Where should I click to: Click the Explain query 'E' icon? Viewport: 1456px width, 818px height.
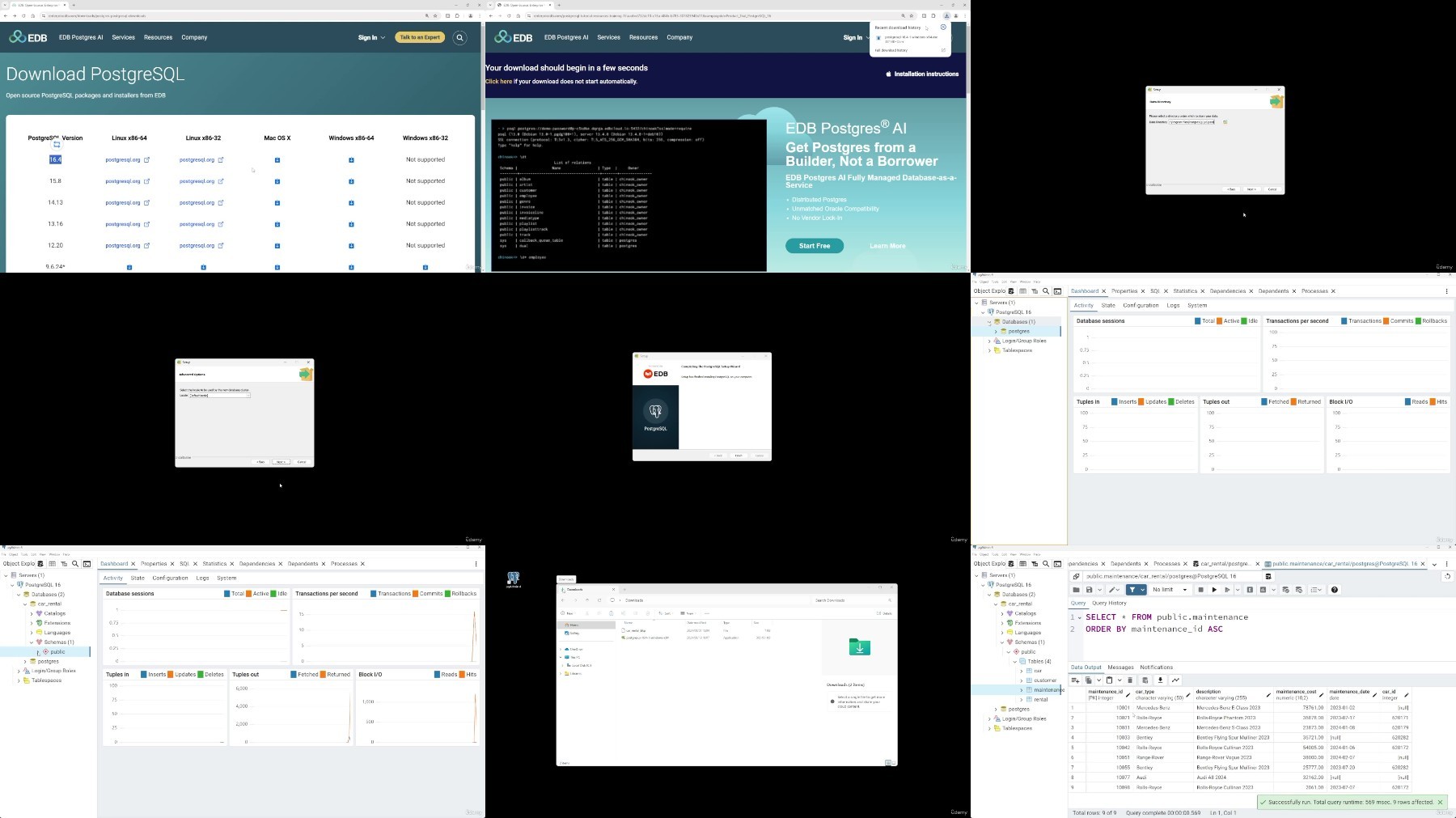[x=1250, y=590]
